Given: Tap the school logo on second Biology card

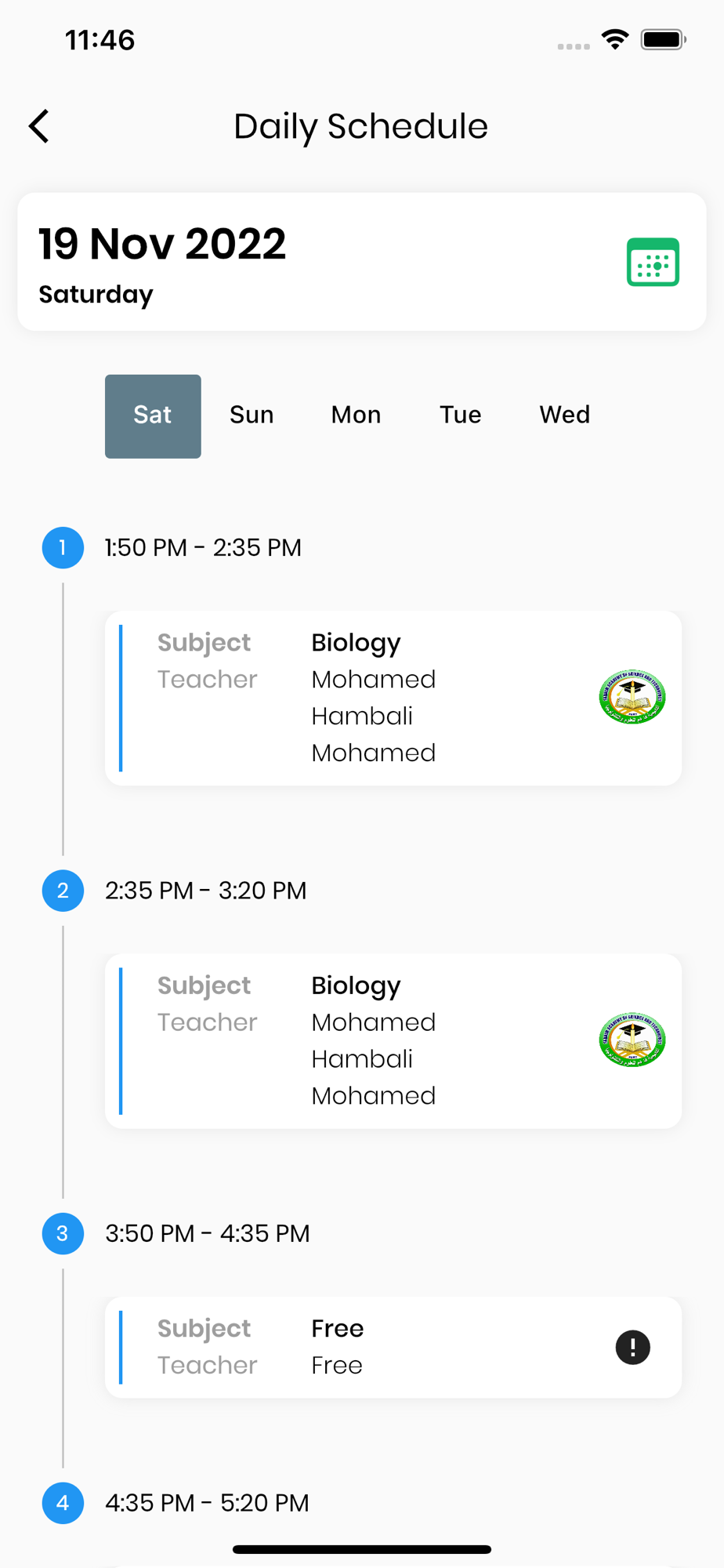Looking at the screenshot, I should pyautogui.click(x=632, y=1040).
